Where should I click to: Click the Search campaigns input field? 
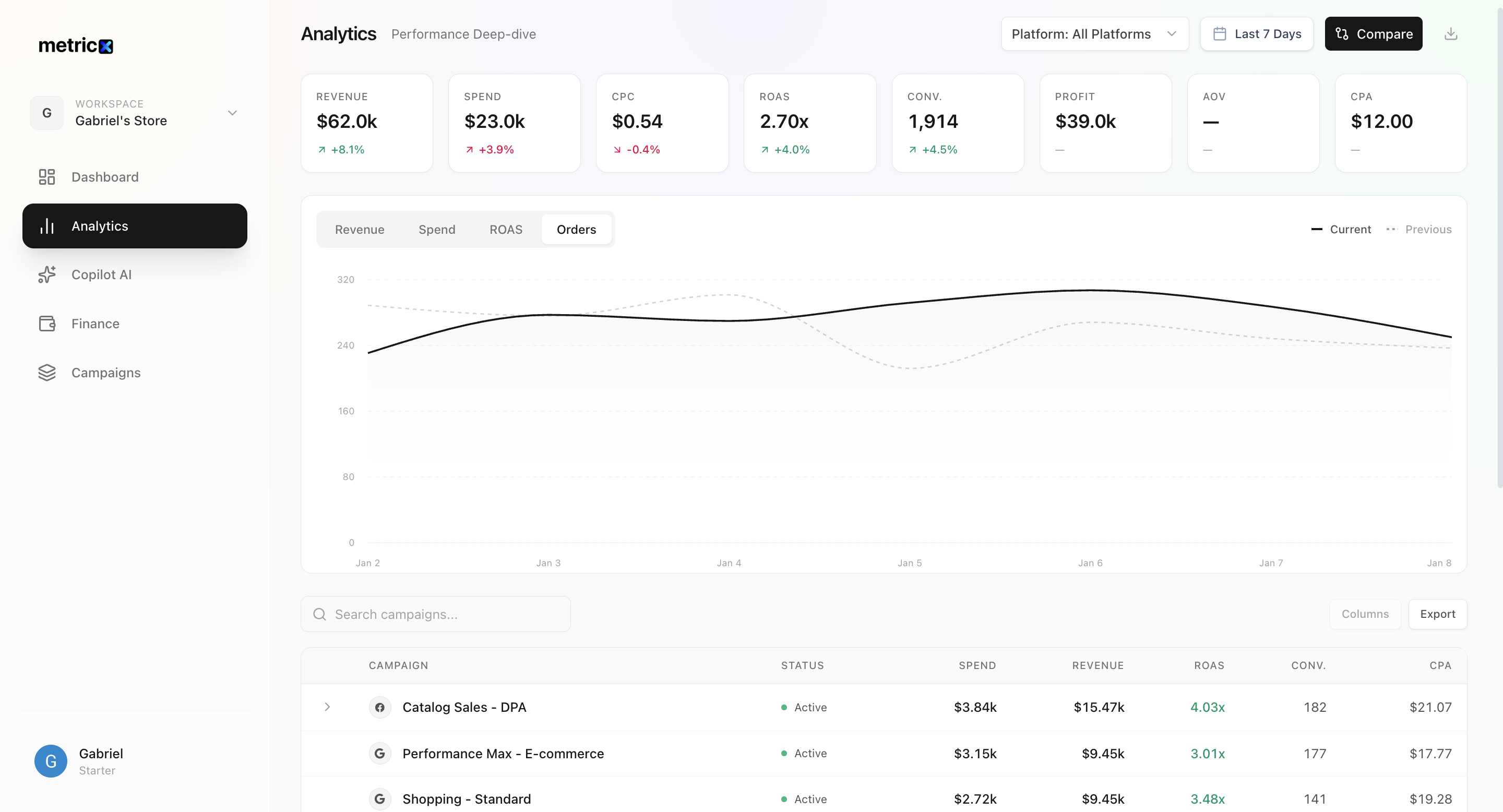pyautogui.click(x=444, y=614)
